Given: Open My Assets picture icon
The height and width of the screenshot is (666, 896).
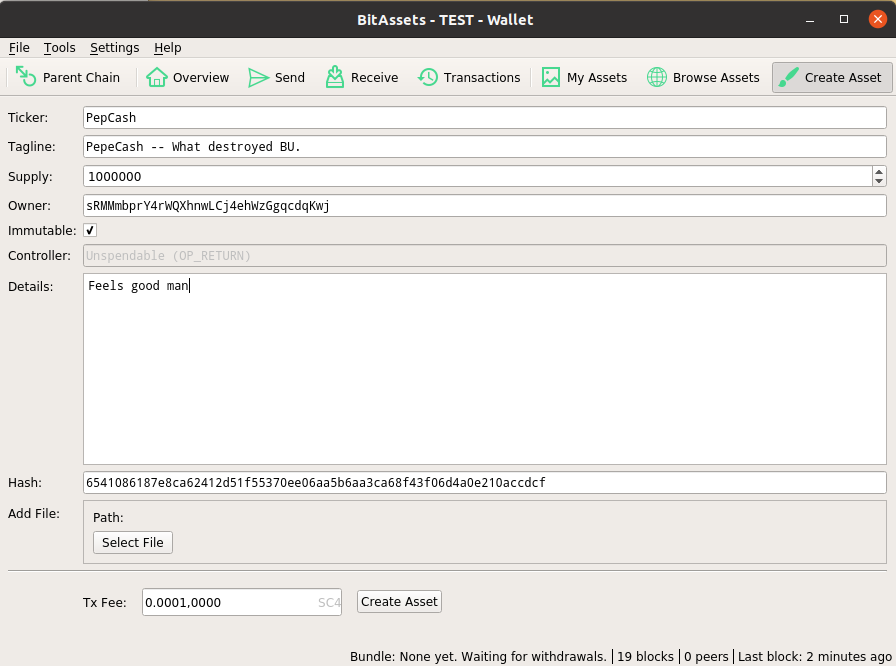Looking at the screenshot, I should (551, 77).
